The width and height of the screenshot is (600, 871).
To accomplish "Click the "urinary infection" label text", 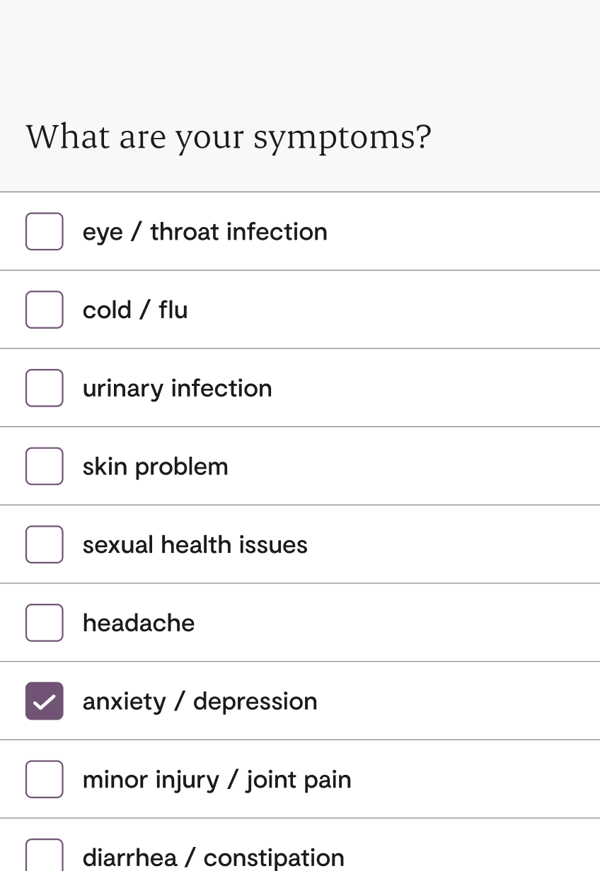I will pyautogui.click(x=177, y=388).
